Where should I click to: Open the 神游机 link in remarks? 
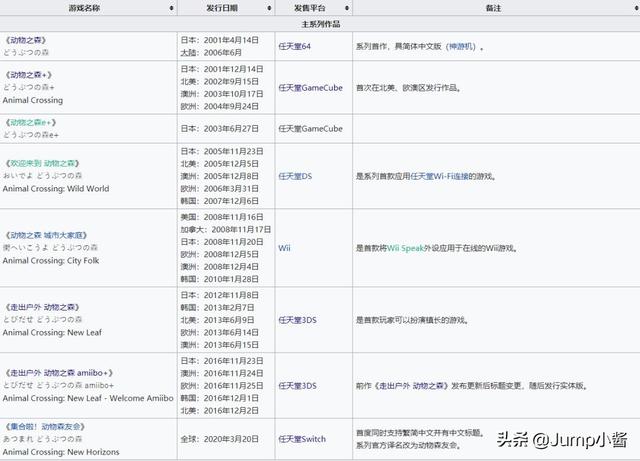461,47
